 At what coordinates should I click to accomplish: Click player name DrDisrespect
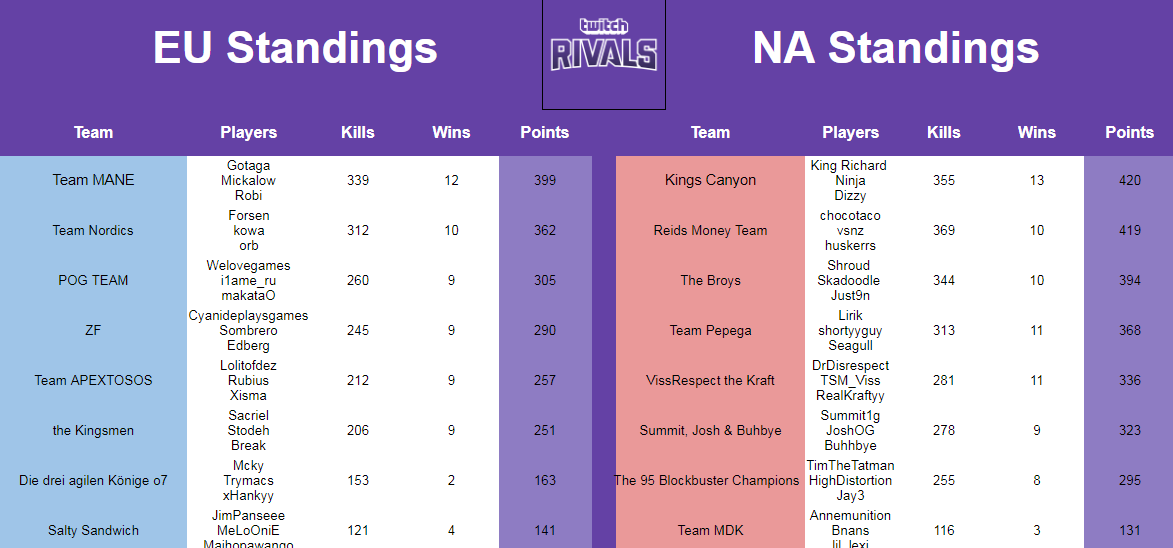(x=850, y=365)
